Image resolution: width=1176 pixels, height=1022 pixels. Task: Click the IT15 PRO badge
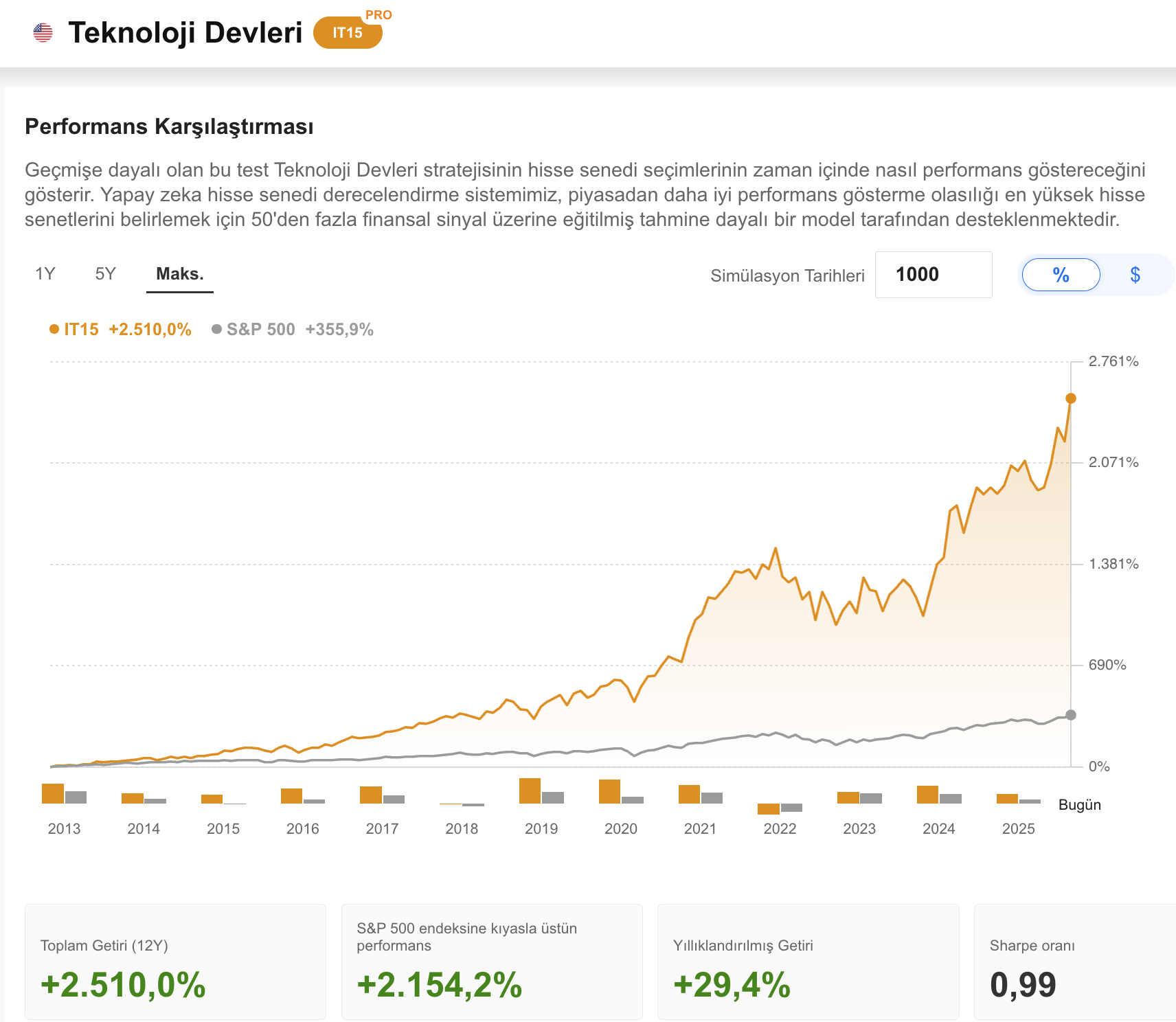pyautogui.click(x=348, y=32)
